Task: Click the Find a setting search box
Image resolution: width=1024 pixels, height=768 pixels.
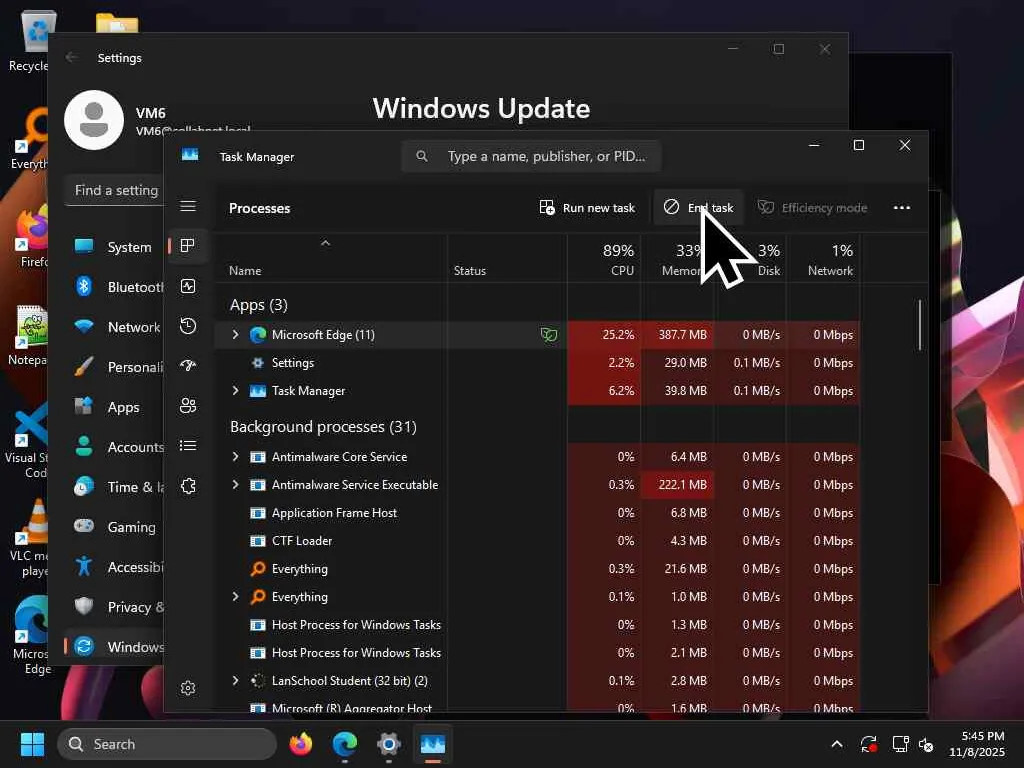Action: coord(115,190)
